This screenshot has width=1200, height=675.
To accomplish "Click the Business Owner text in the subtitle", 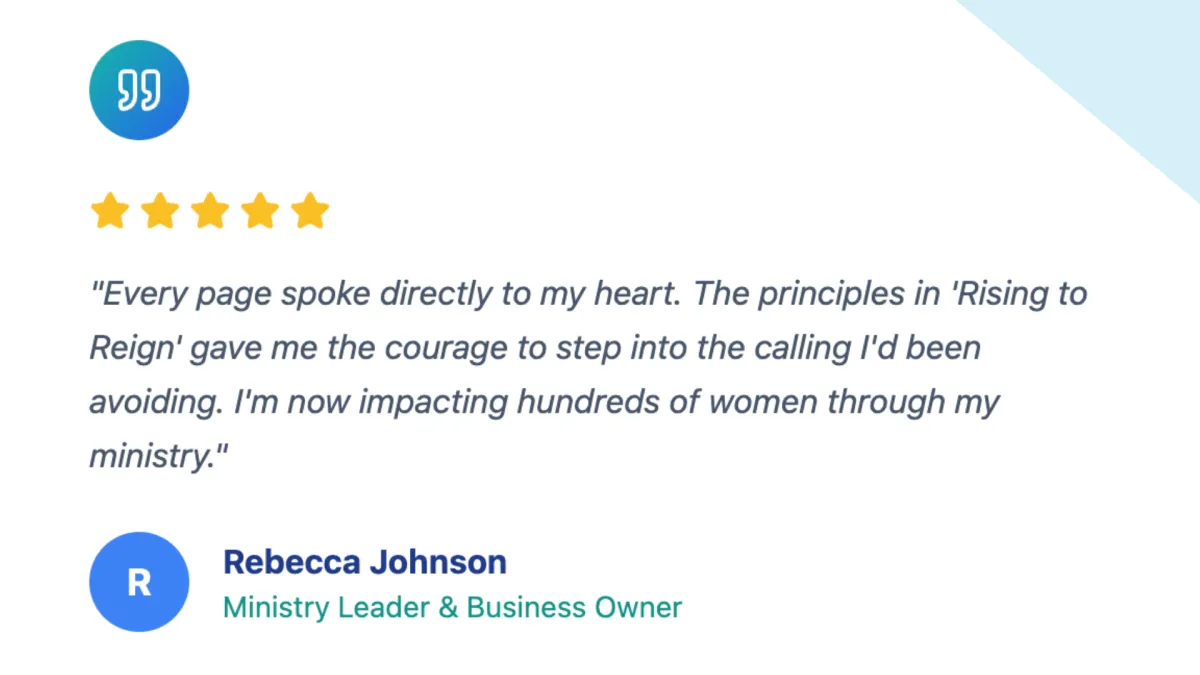I will pyautogui.click(x=574, y=607).
